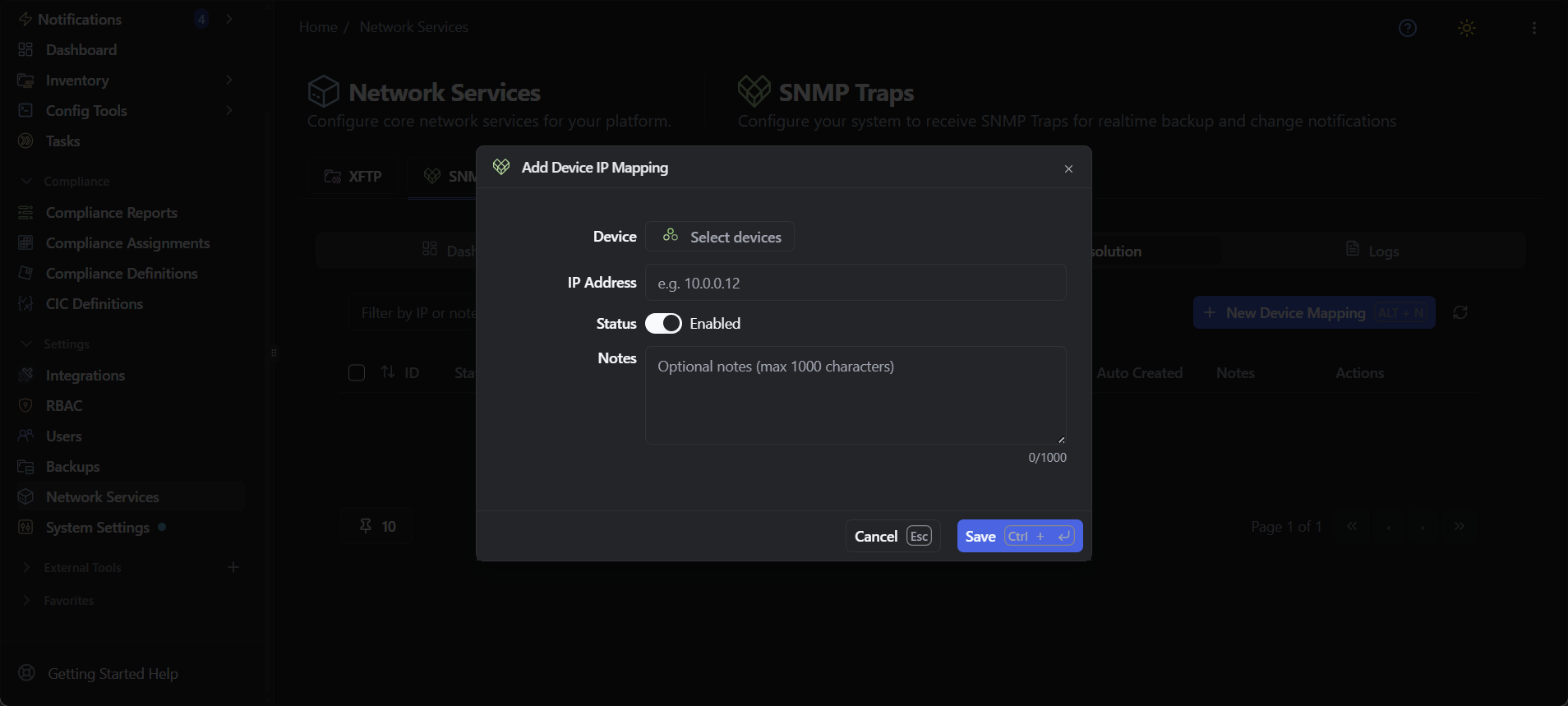Viewport: 1568px width, 706px height.
Task: Click New Device Mapping button
Action: tap(1314, 312)
